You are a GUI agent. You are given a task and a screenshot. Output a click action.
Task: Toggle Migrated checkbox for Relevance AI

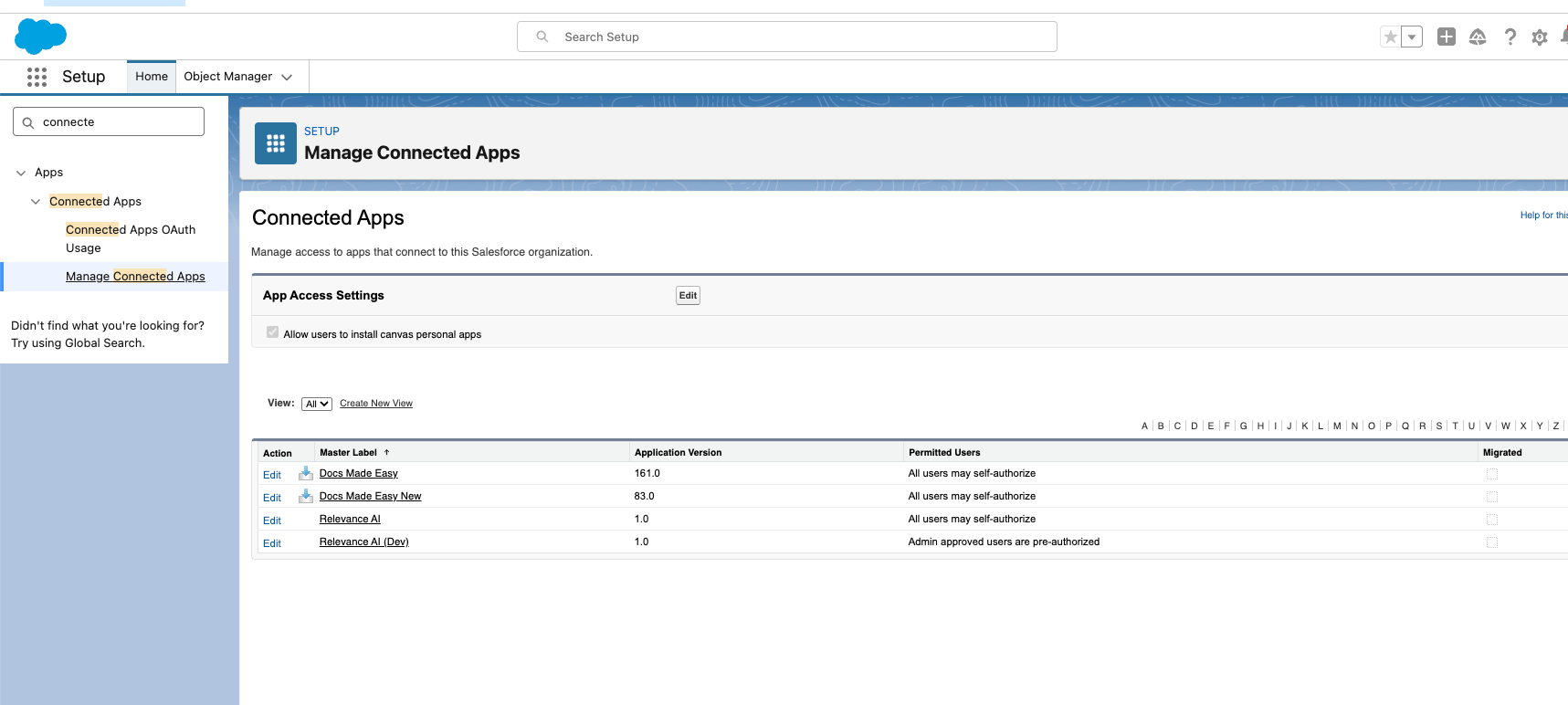pyautogui.click(x=1492, y=520)
